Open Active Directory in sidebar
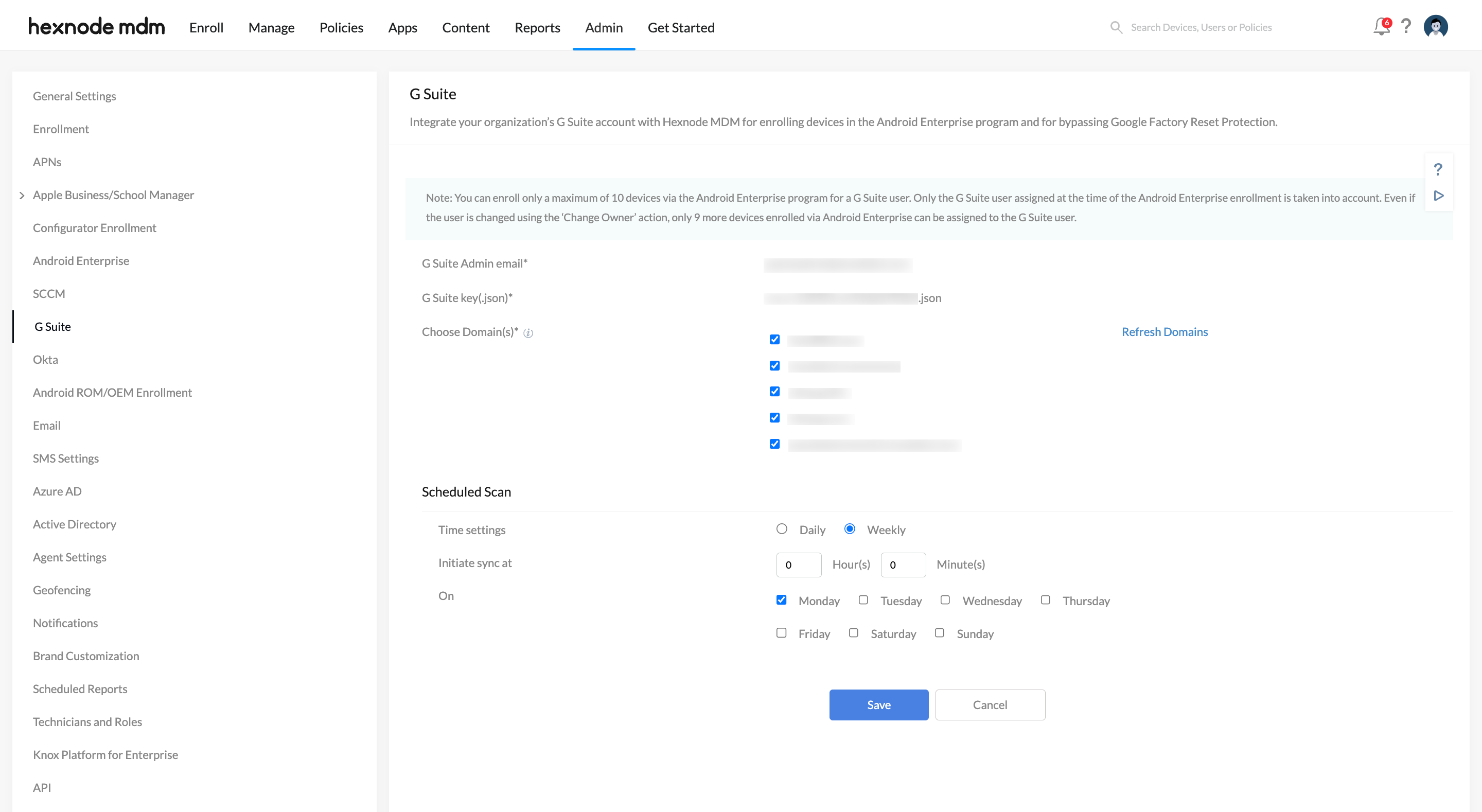This screenshot has width=1482, height=812. coord(74,524)
